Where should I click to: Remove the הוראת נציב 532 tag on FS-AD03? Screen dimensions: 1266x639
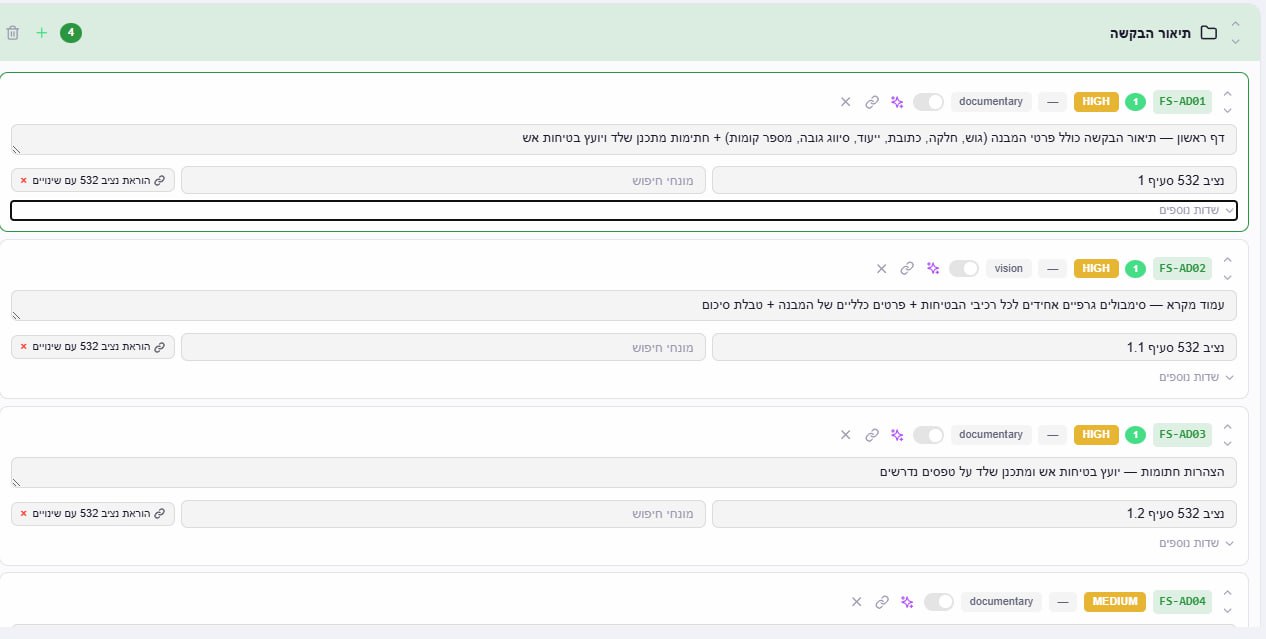pyautogui.click(x=24, y=514)
